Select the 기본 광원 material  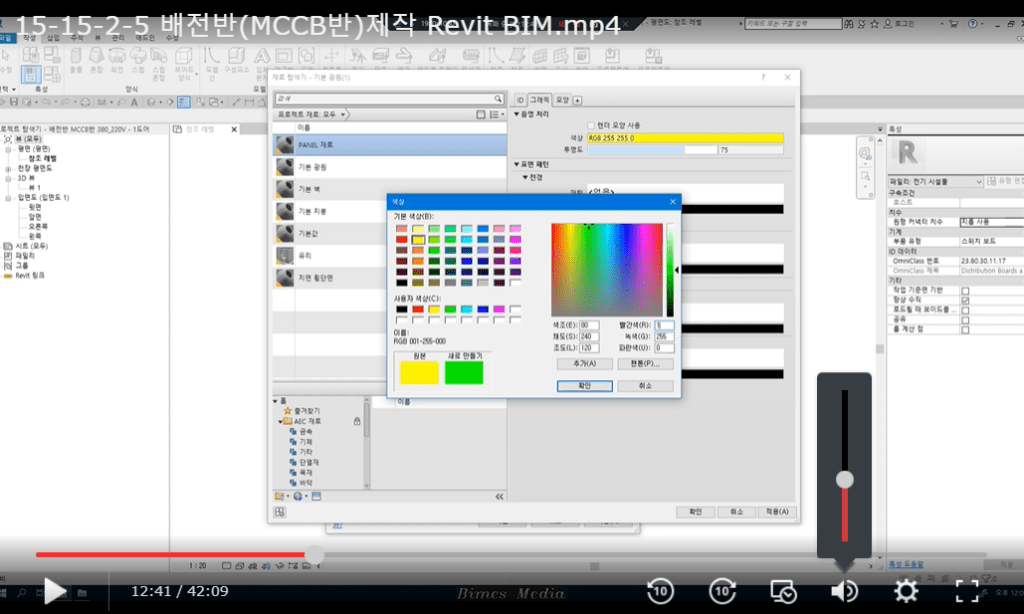390,167
